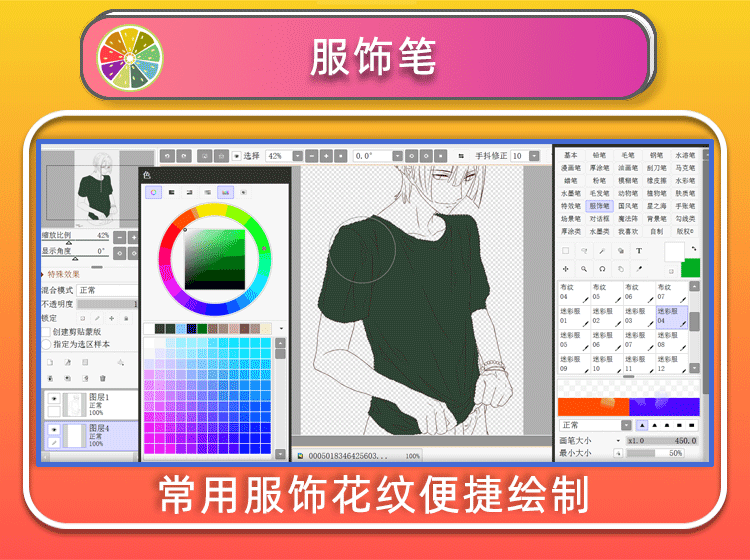
Task: Enable 创建剪贴蒙版 checkbox
Action: 46,332
